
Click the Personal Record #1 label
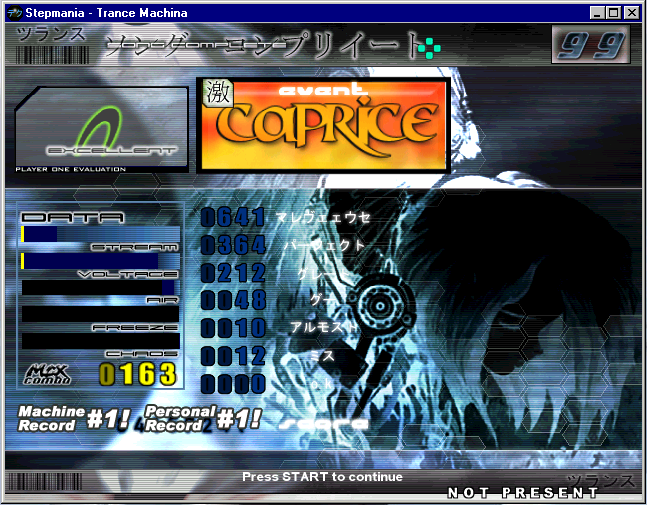tap(203, 418)
